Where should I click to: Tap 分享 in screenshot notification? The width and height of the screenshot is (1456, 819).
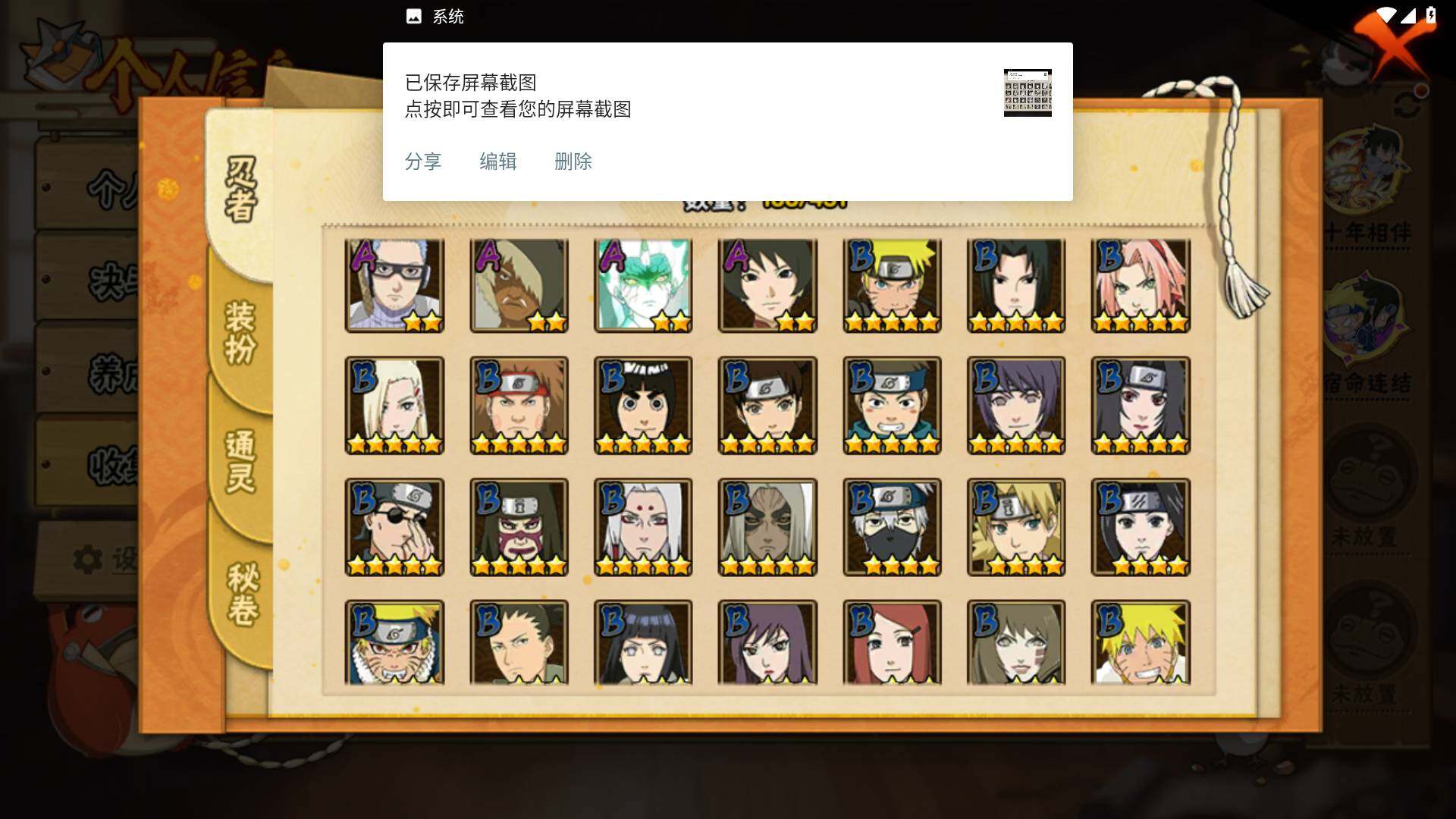tap(423, 161)
